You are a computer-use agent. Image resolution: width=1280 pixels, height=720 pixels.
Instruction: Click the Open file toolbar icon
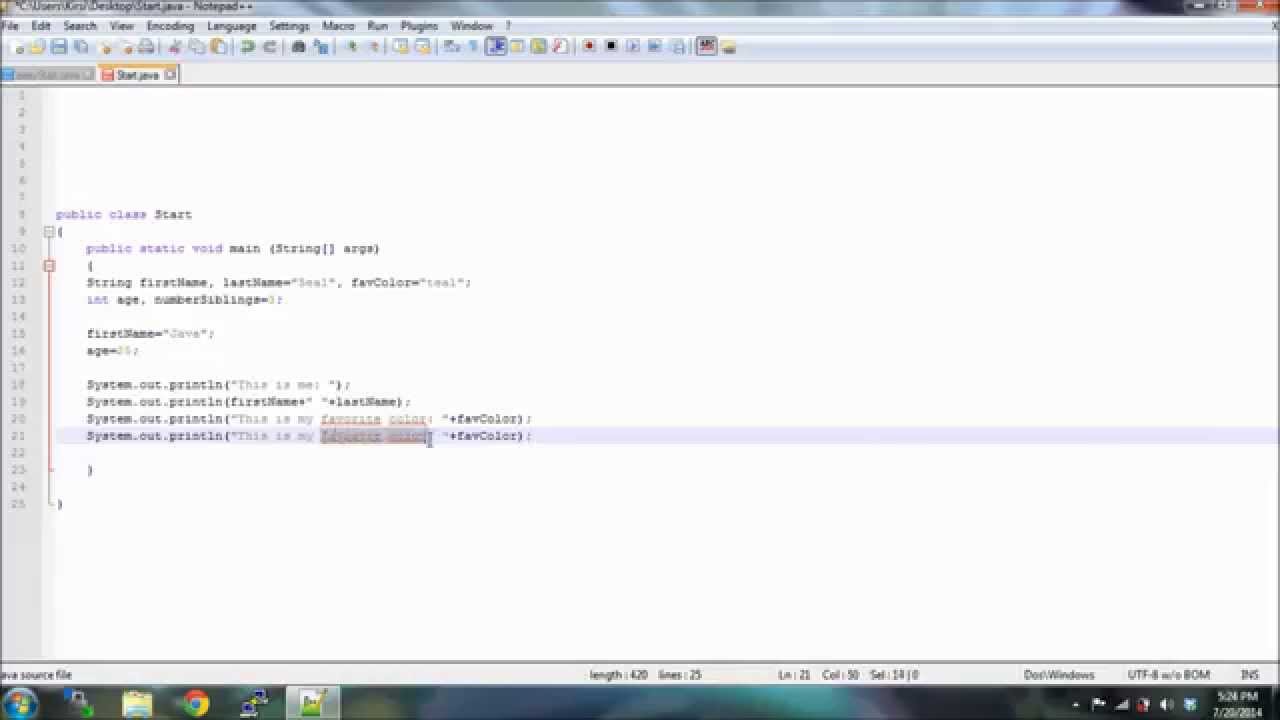pos(38,47)
